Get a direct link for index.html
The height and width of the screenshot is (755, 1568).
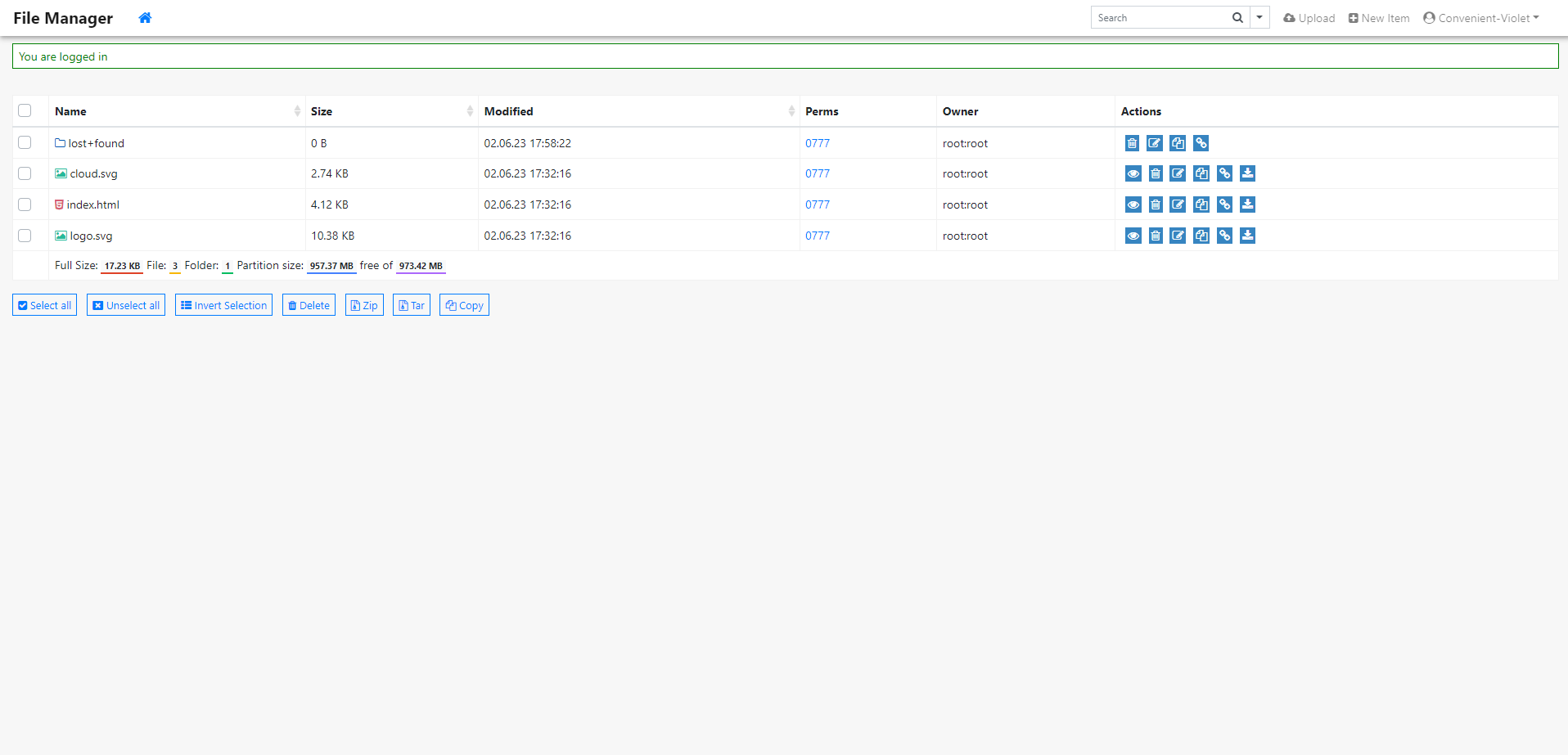pyautogui.click(x=1225, y=204)
